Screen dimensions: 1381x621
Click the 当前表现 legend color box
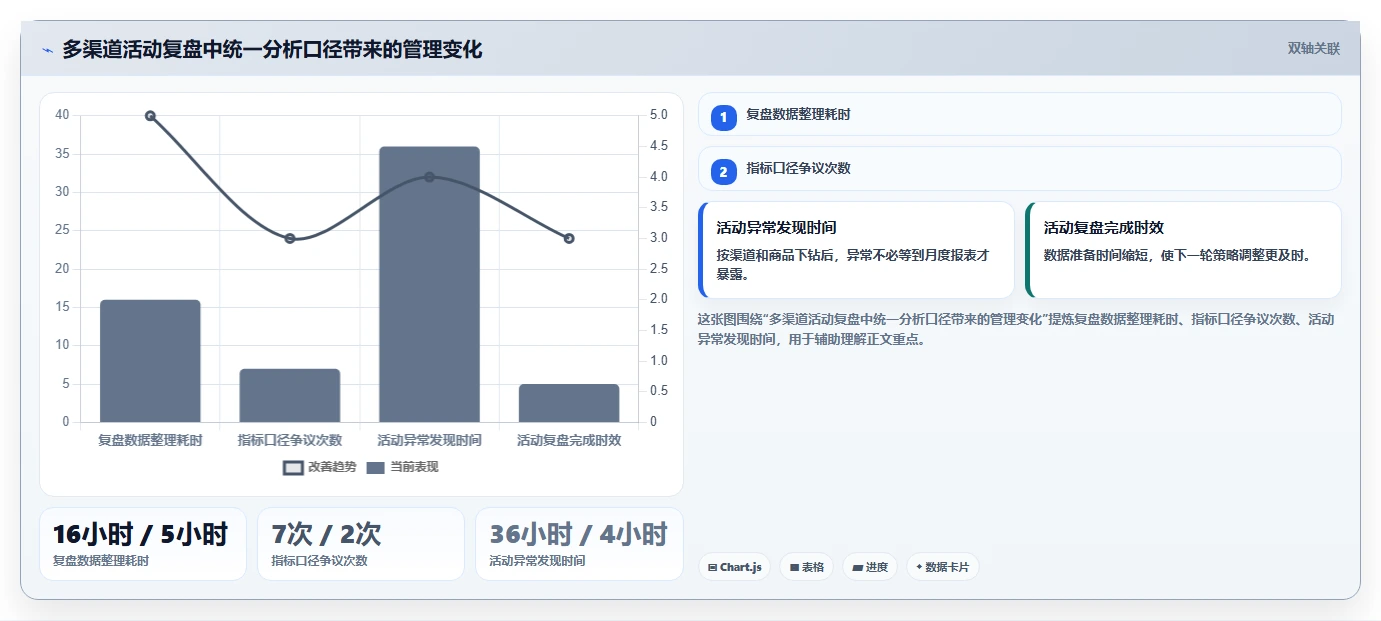[375, 468]
